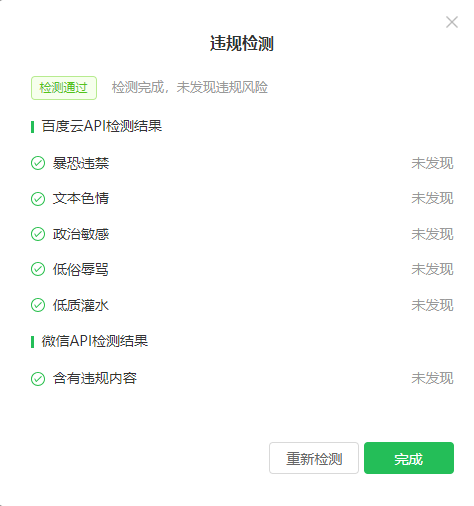Click the 未发现 result for 政治敏感

(432, 234)
